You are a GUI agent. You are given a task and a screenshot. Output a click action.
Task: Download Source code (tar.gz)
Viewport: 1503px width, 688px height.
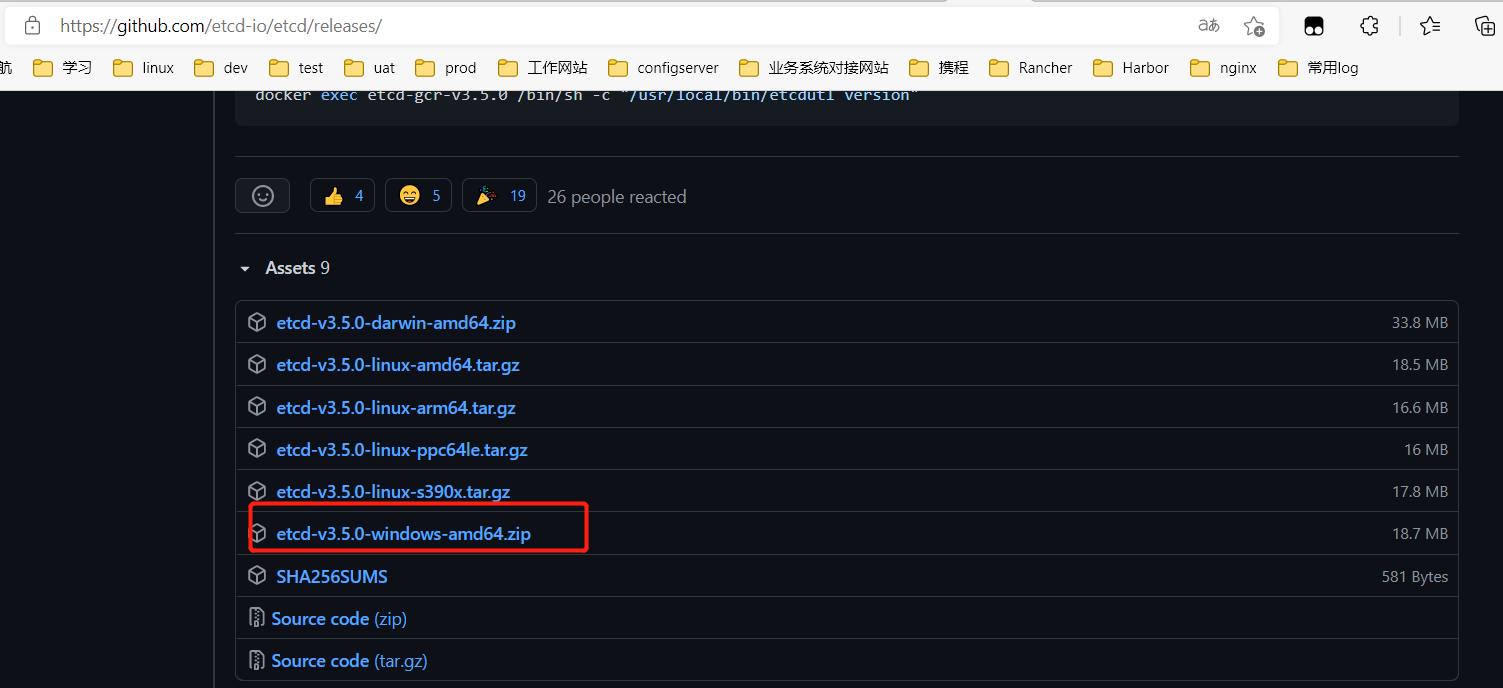pos(349,661)
